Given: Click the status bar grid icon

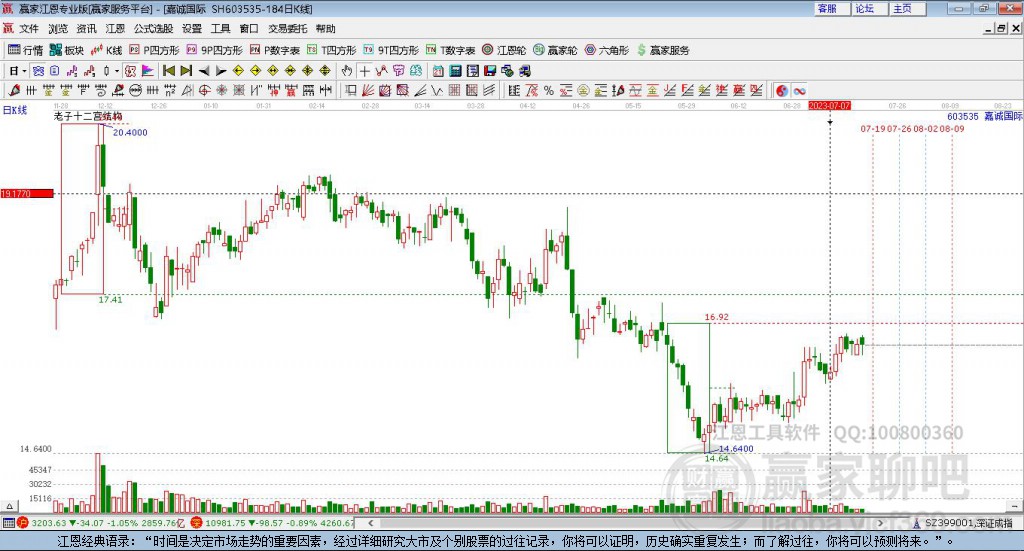Looking at the screenshot, I should tap(8, 523).
